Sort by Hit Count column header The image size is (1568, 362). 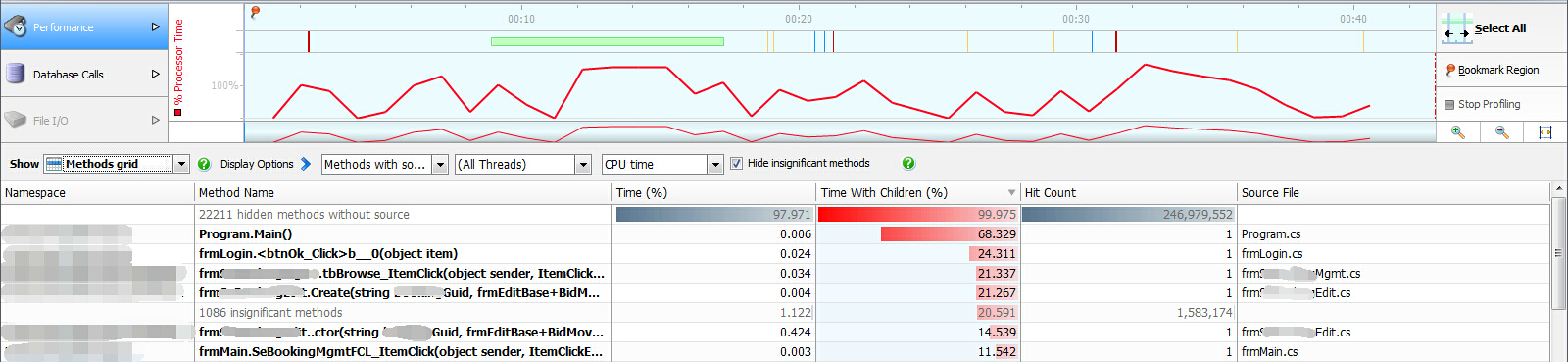[x=1128, y=192]
